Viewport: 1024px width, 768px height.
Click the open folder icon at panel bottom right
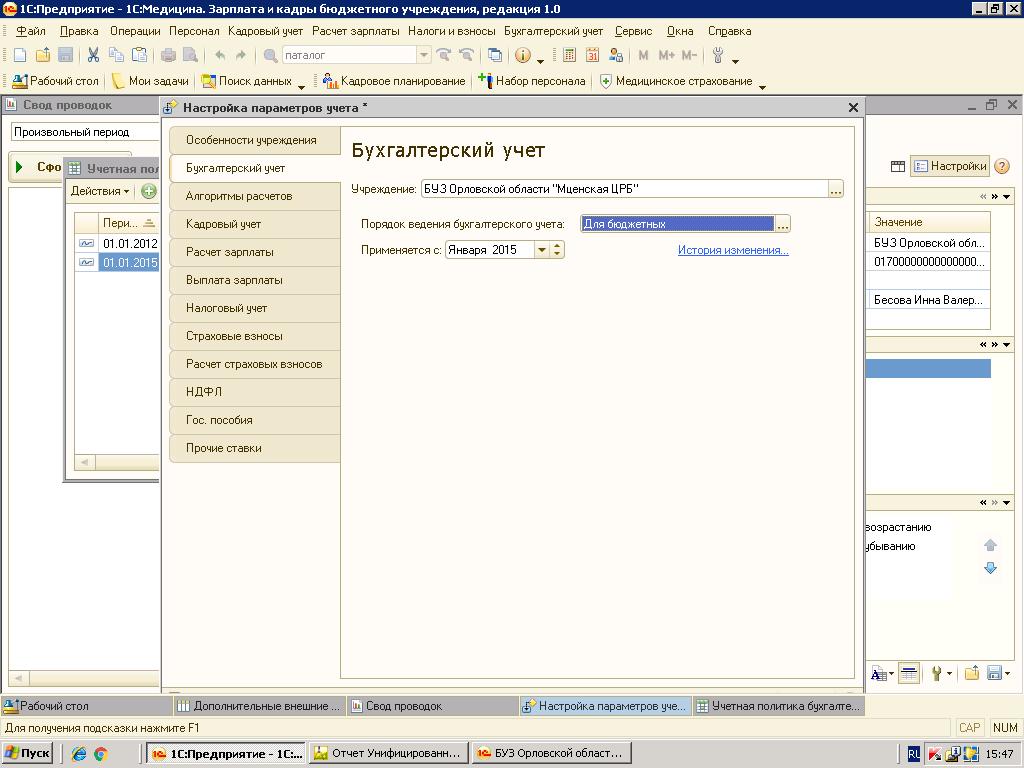(972, 673)
